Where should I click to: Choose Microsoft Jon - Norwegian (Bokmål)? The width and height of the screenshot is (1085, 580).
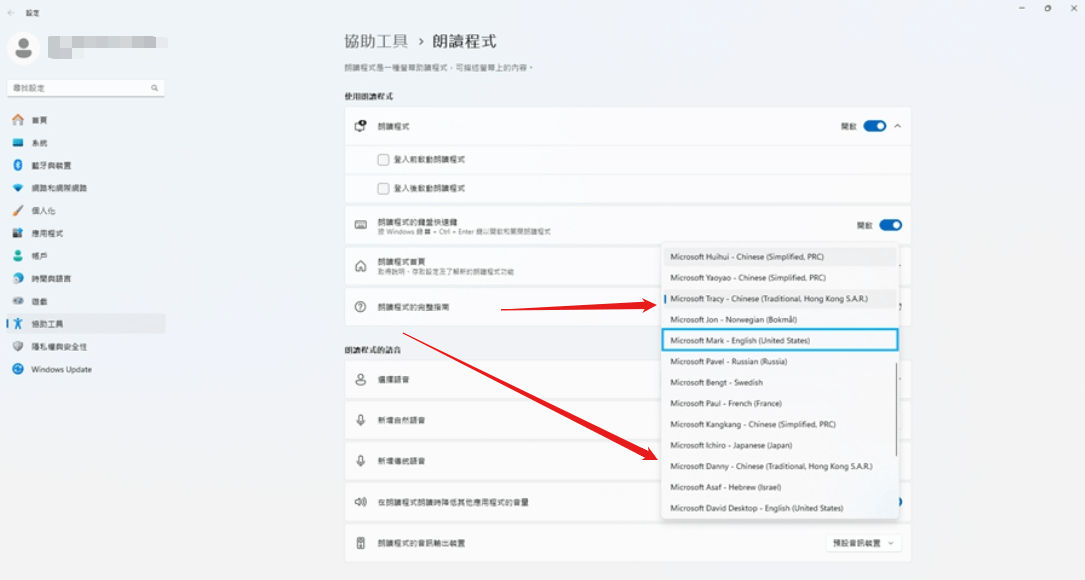pos(780,320)
